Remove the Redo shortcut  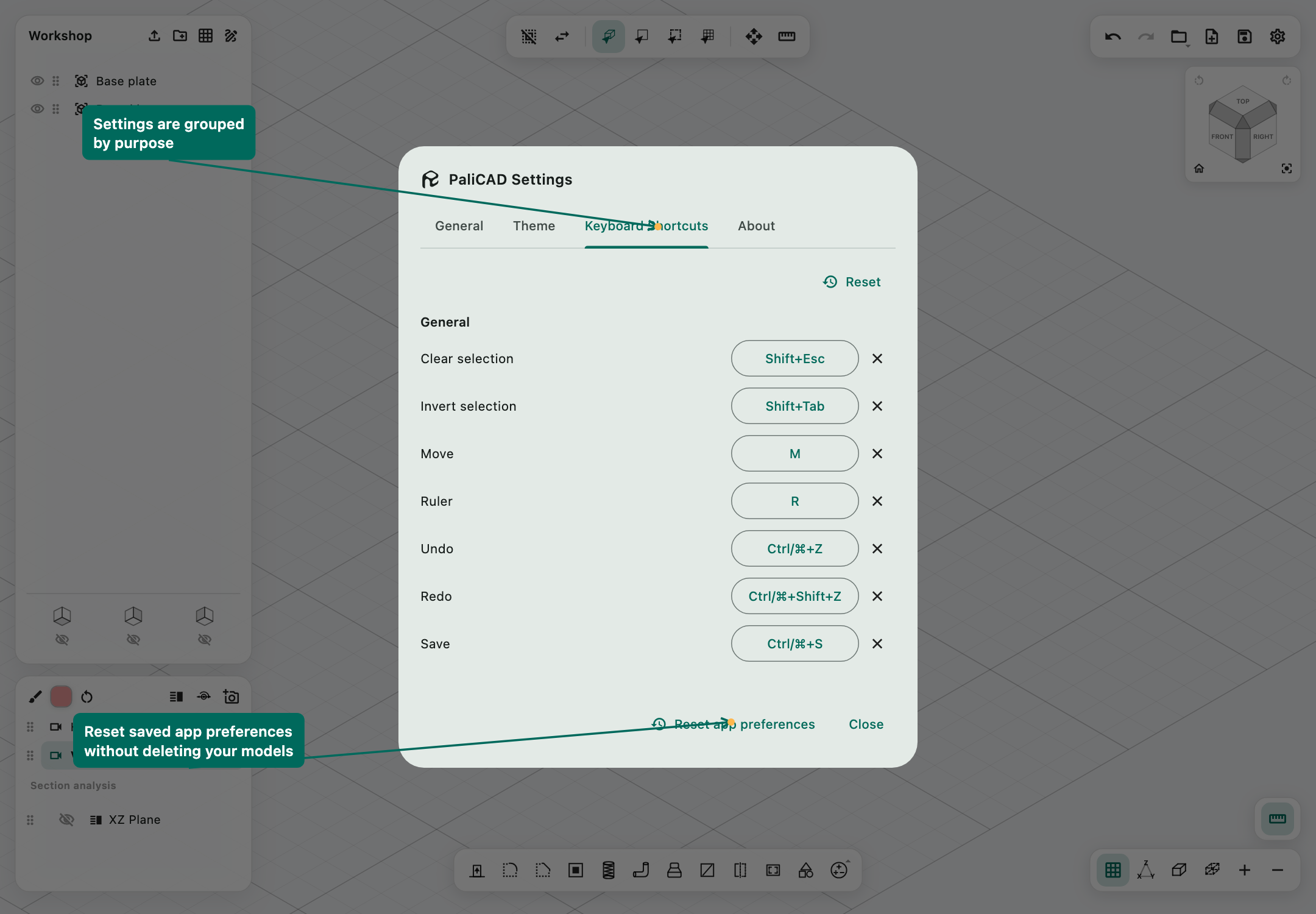(877, 596)
